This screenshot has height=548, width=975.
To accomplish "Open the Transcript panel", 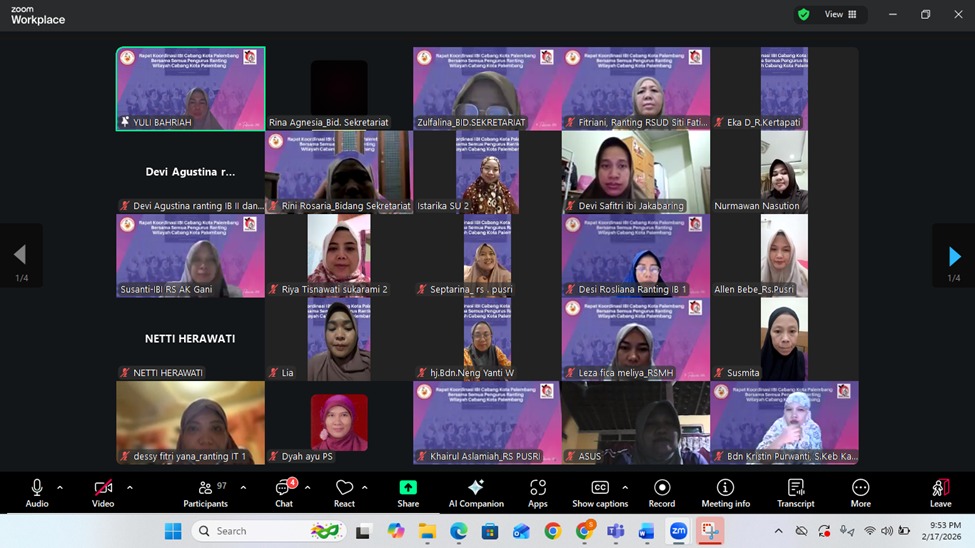I will 795,494.
